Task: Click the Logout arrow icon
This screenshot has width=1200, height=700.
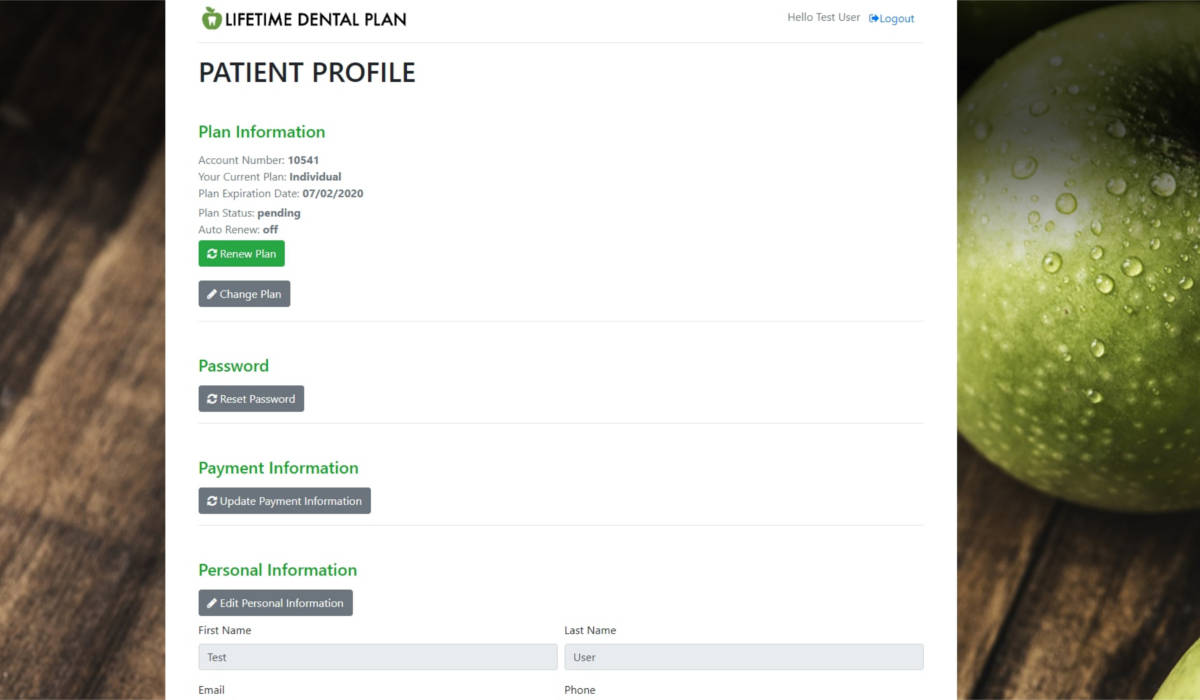Action: (x=874, y=19)
